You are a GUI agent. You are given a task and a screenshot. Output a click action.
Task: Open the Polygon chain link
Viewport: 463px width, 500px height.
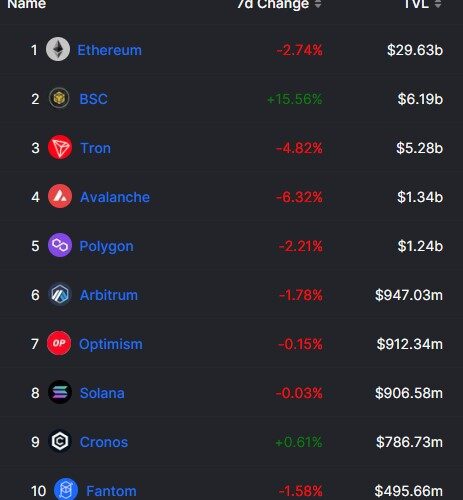[106, 246]
